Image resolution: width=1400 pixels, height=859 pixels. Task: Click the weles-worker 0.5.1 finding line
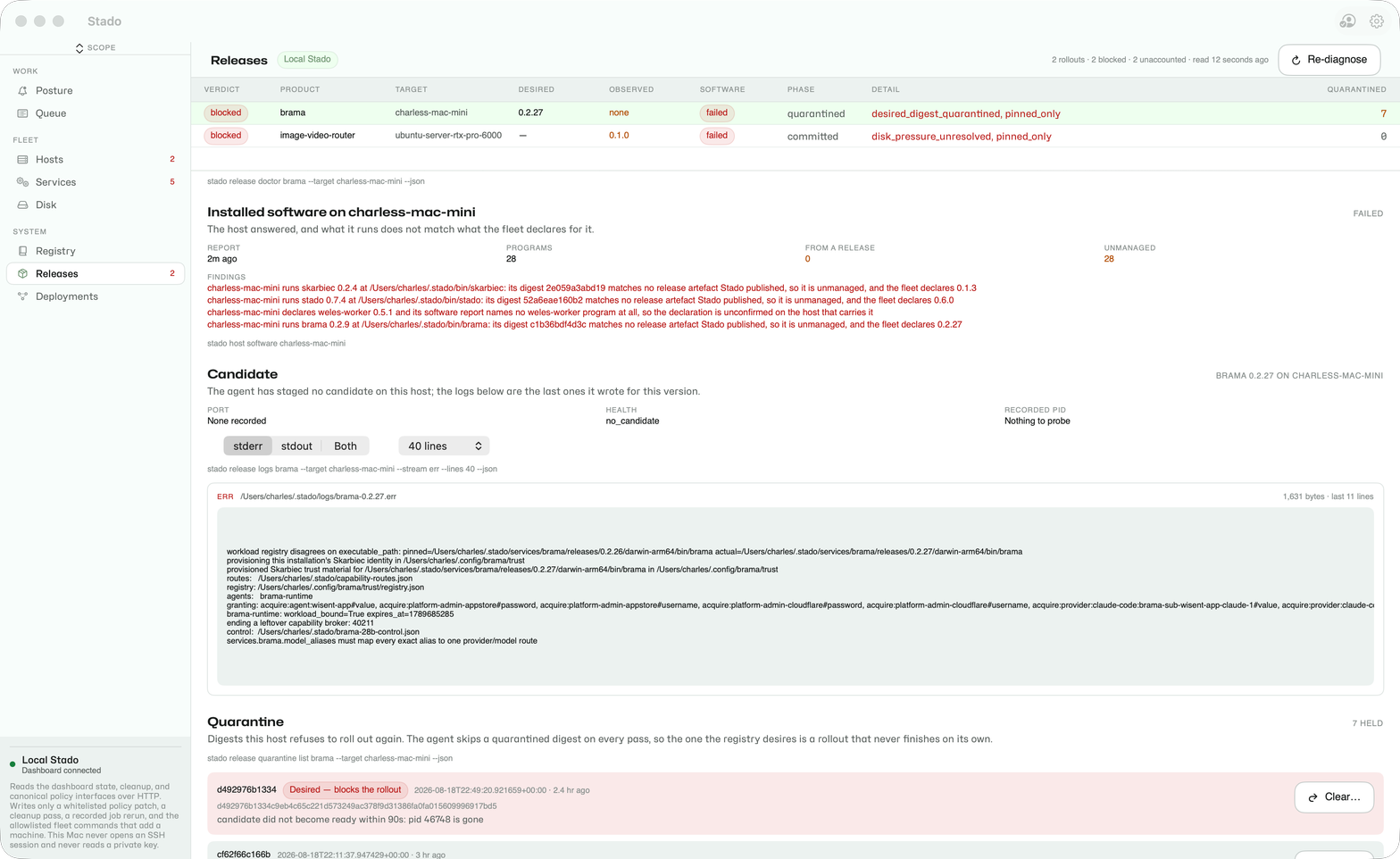[540, 313]
